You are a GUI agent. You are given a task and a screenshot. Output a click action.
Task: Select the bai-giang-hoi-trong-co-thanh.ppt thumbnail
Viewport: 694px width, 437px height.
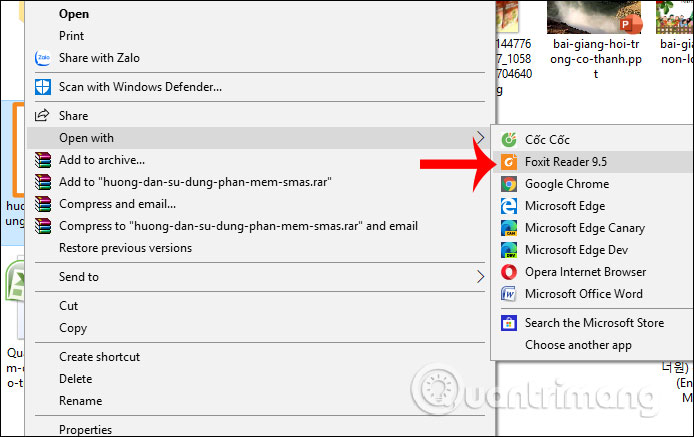tap(595, 17)
